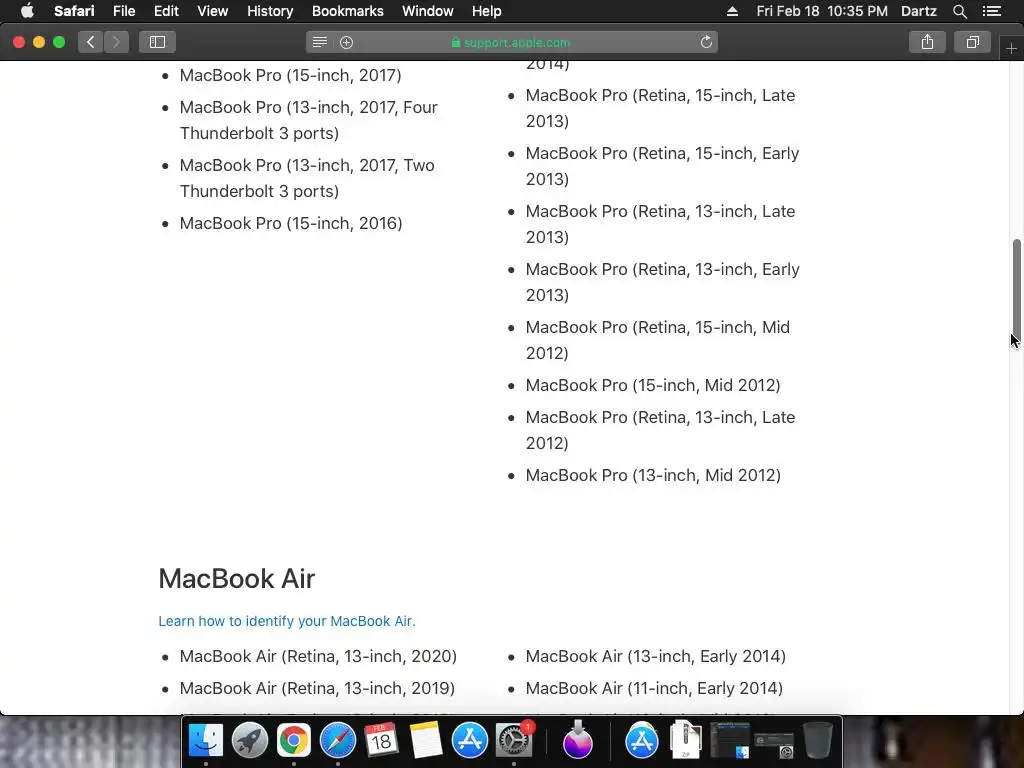Click 'MacBook Pro (Retina, 13-inch, Late 2012)'
Viewport: 1024px width, 768px height.
660,430
